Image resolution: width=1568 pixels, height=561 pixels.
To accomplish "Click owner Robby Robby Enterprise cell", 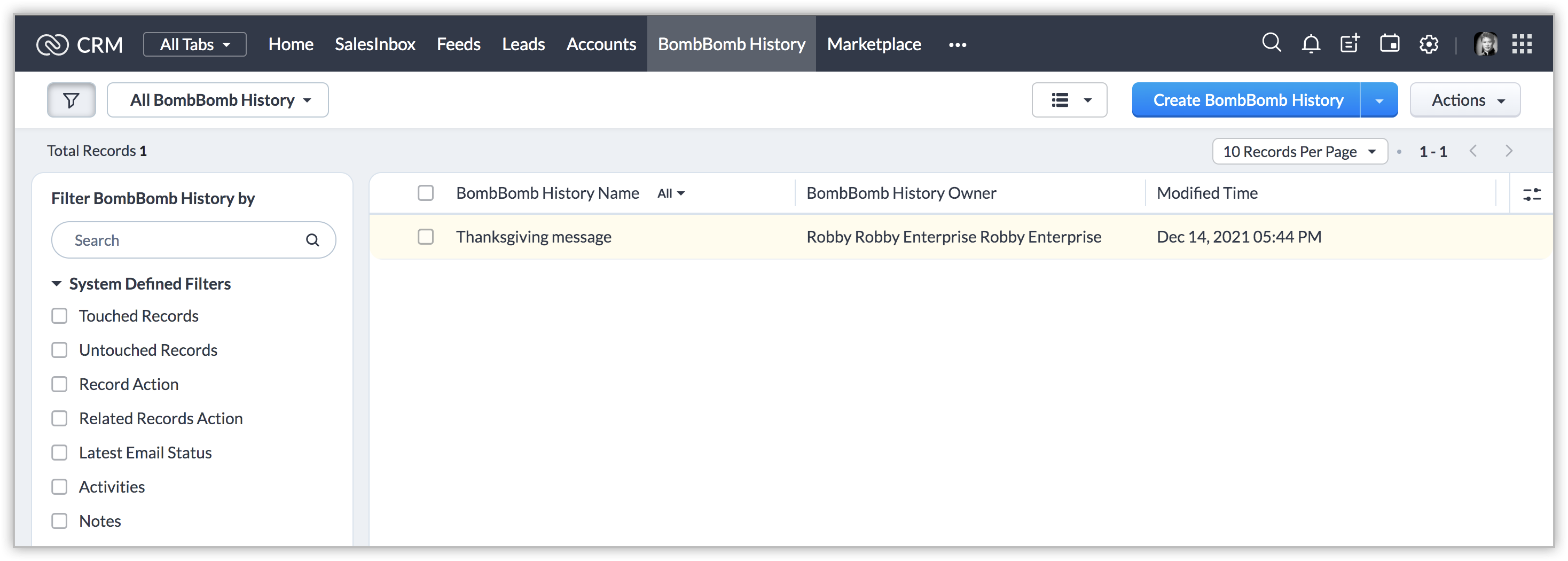I will 954,237.
